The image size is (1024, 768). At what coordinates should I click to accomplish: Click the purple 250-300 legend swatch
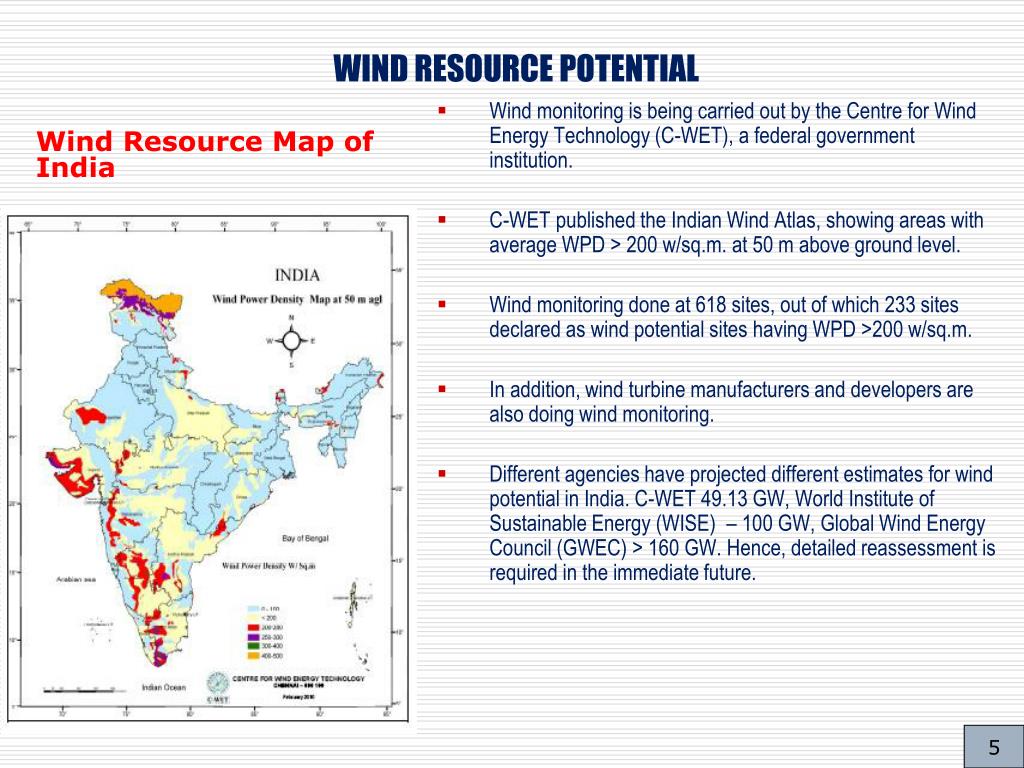click(x=253, y=637)
